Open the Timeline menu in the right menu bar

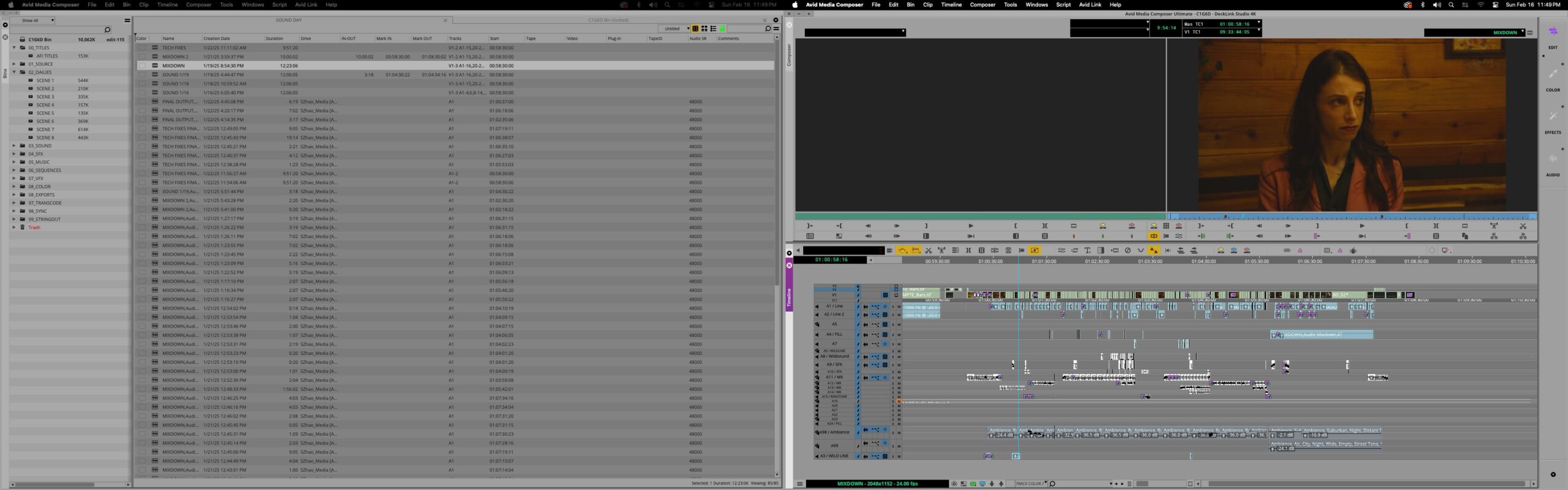coord(951,5)
